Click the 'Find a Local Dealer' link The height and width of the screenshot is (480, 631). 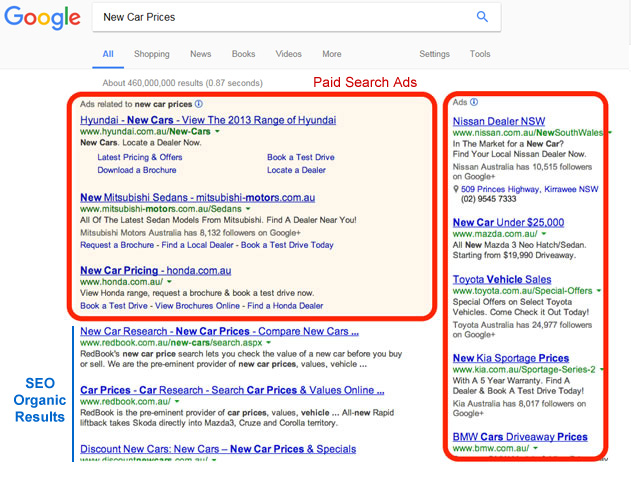coord(197,245)
